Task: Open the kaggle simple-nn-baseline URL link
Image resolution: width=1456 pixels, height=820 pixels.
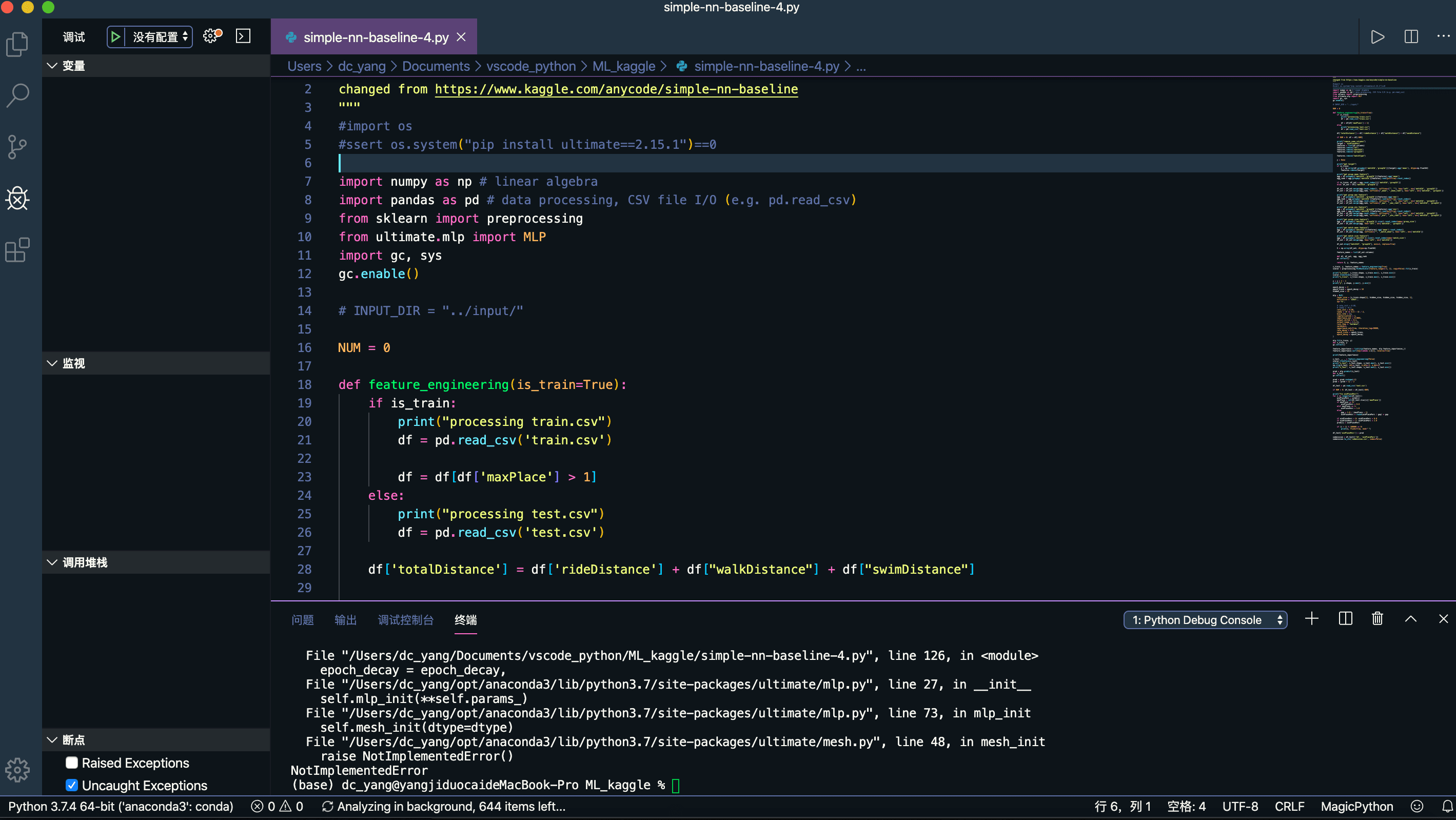Action: click(x=616, y=89)
